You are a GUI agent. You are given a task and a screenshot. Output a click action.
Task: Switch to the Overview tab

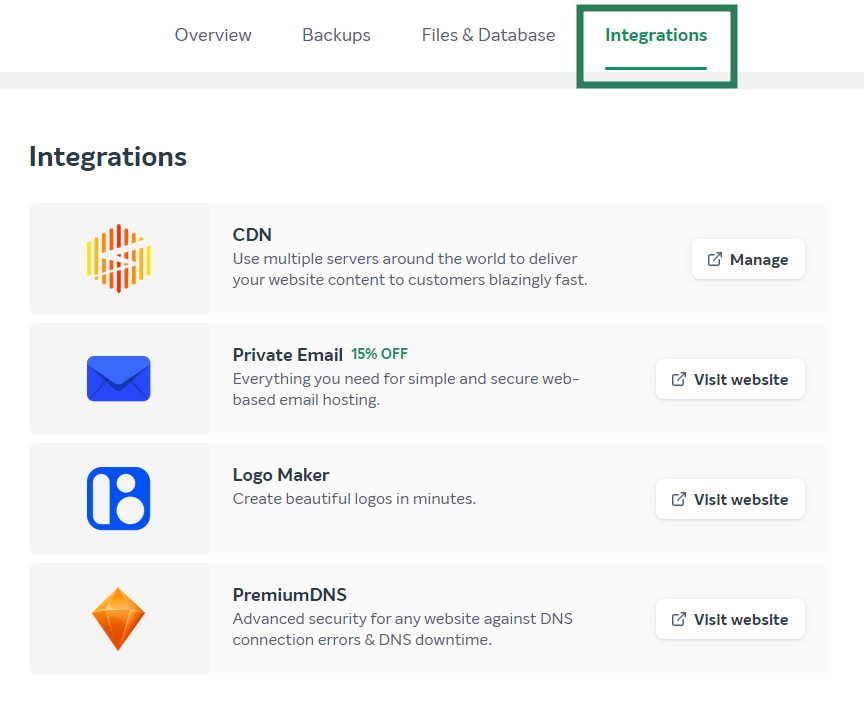[x=213, y=35]
